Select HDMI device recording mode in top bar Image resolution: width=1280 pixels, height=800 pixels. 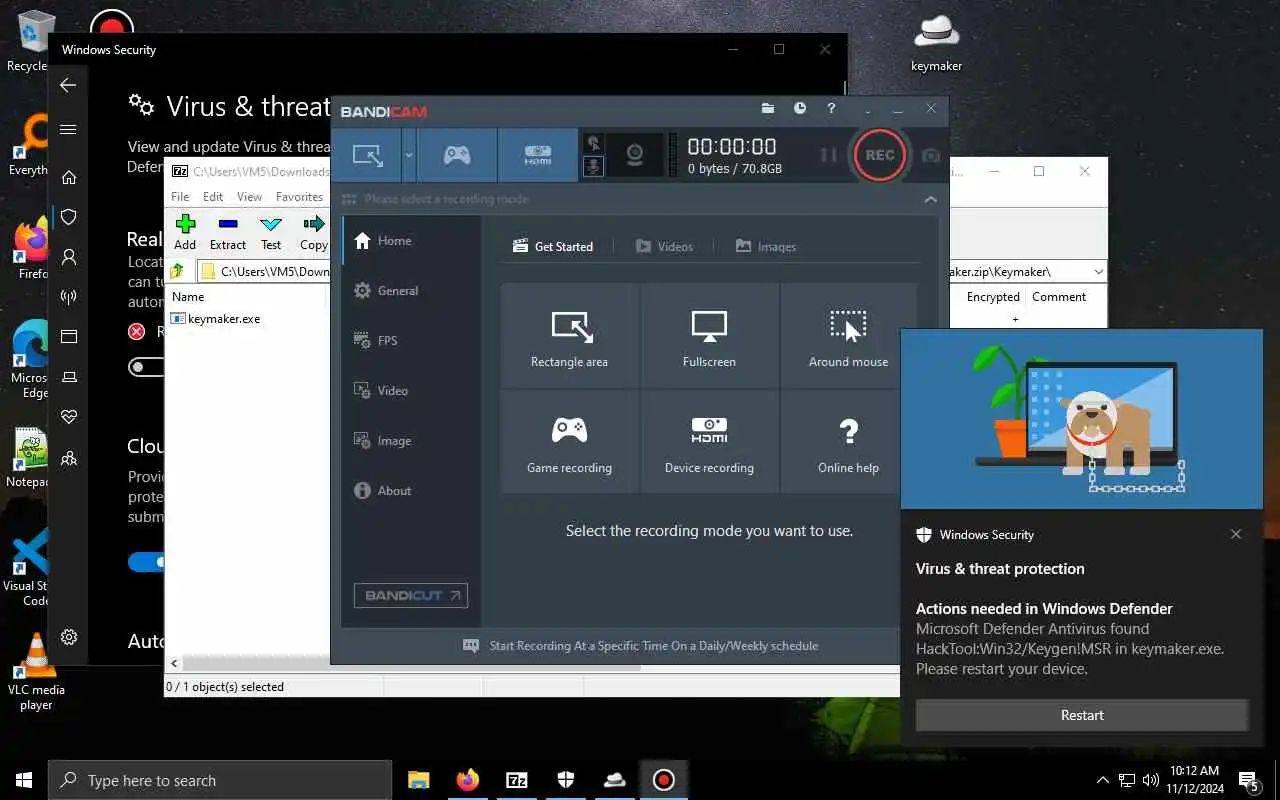pyautogui.click(x=538, y=155)
